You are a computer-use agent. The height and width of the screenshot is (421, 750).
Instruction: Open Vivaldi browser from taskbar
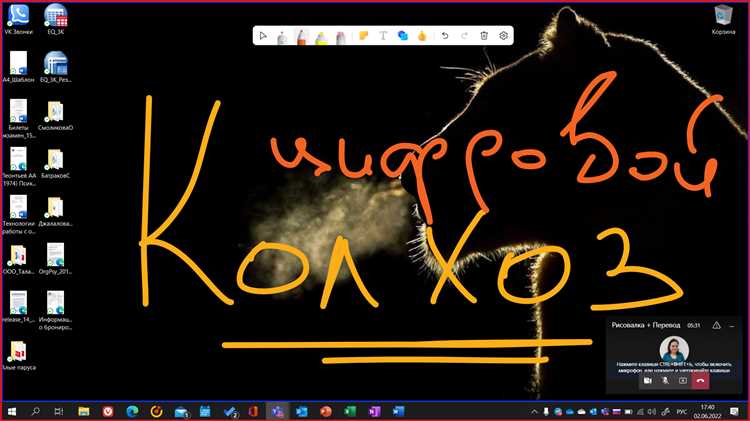pyautogui.click(x=108, y=411)
